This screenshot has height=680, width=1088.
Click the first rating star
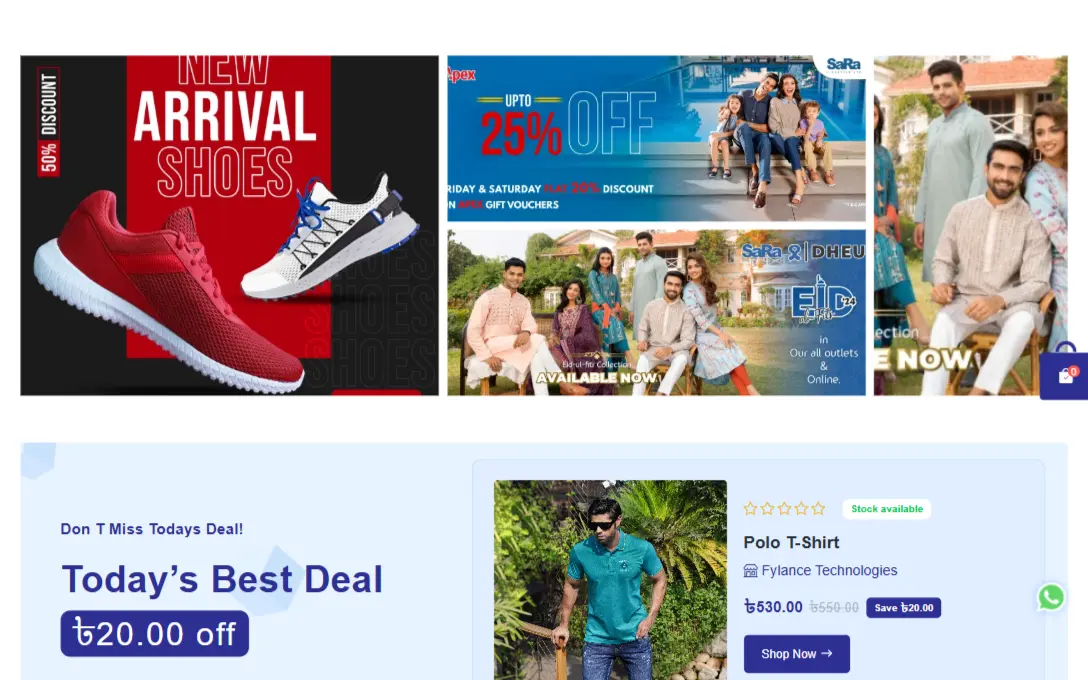pos(750,509)
